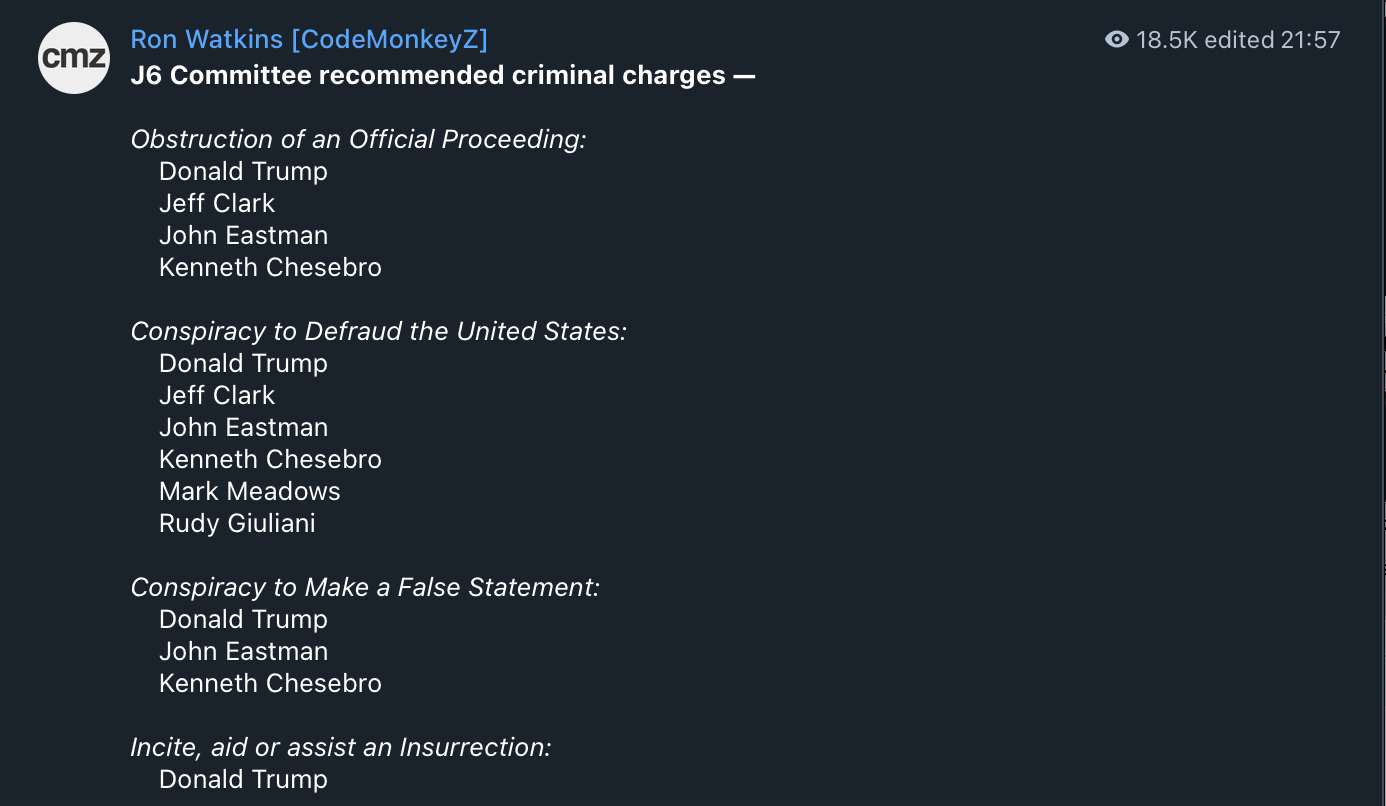The image size is (1386, 806).
Task: Click Donald Trump under Obstruction heading
Action: click(x=243, y=171)
